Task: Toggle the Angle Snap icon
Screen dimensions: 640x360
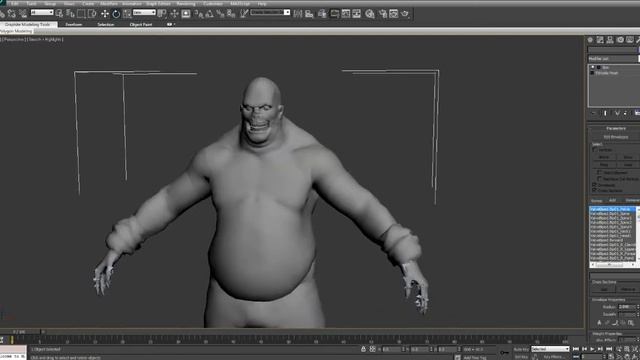Action: [209, 14]
